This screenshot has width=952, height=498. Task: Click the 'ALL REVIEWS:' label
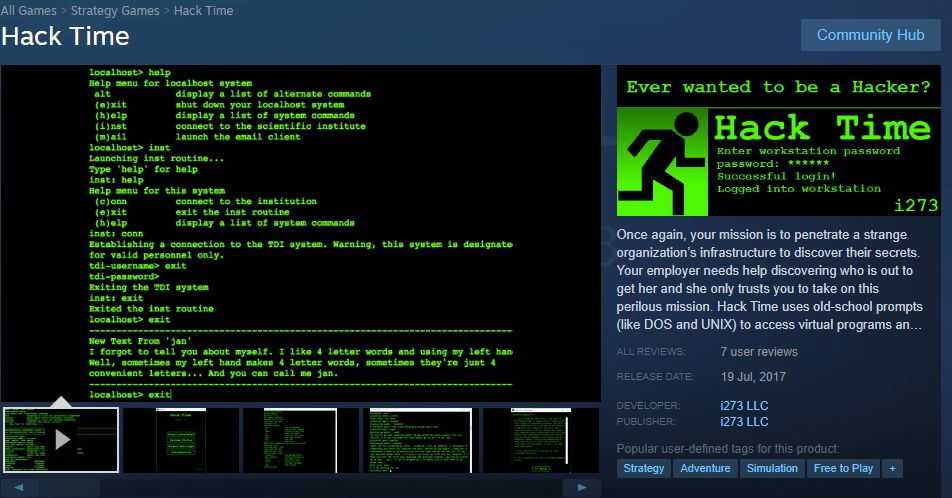(x=650, y=352)
